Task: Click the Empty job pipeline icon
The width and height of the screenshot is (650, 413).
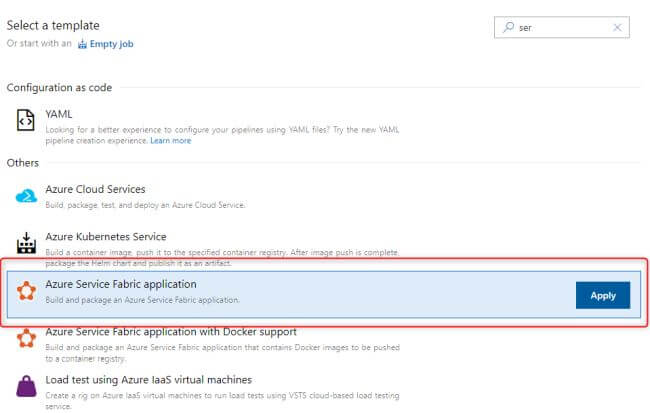Action: (82, 44)
